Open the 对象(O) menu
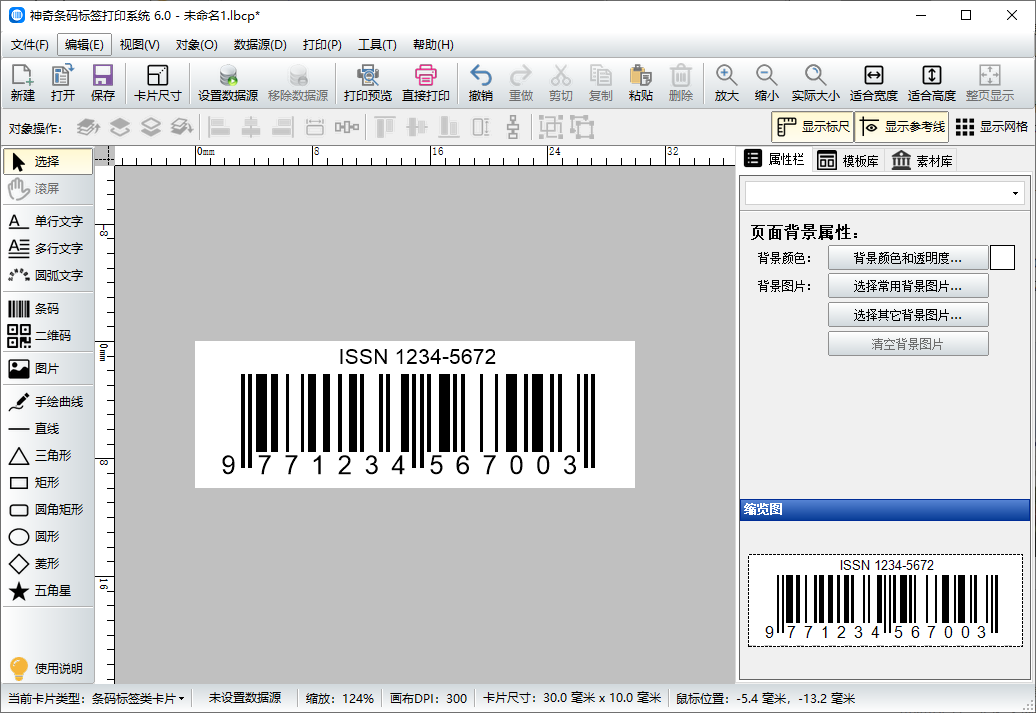The image size is (1036, 713). coord(196,45)
